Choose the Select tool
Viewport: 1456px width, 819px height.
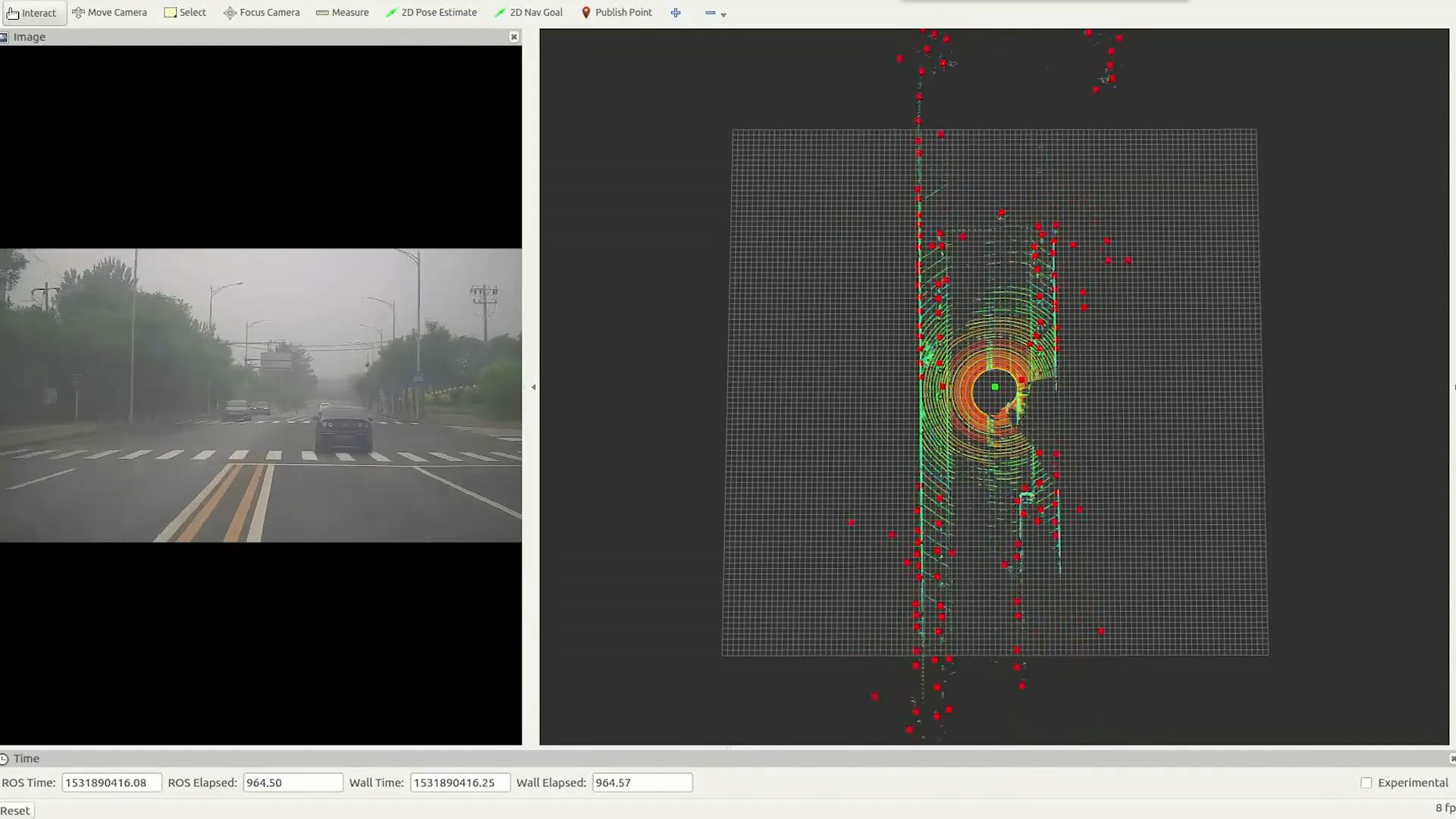click(185, 13)
